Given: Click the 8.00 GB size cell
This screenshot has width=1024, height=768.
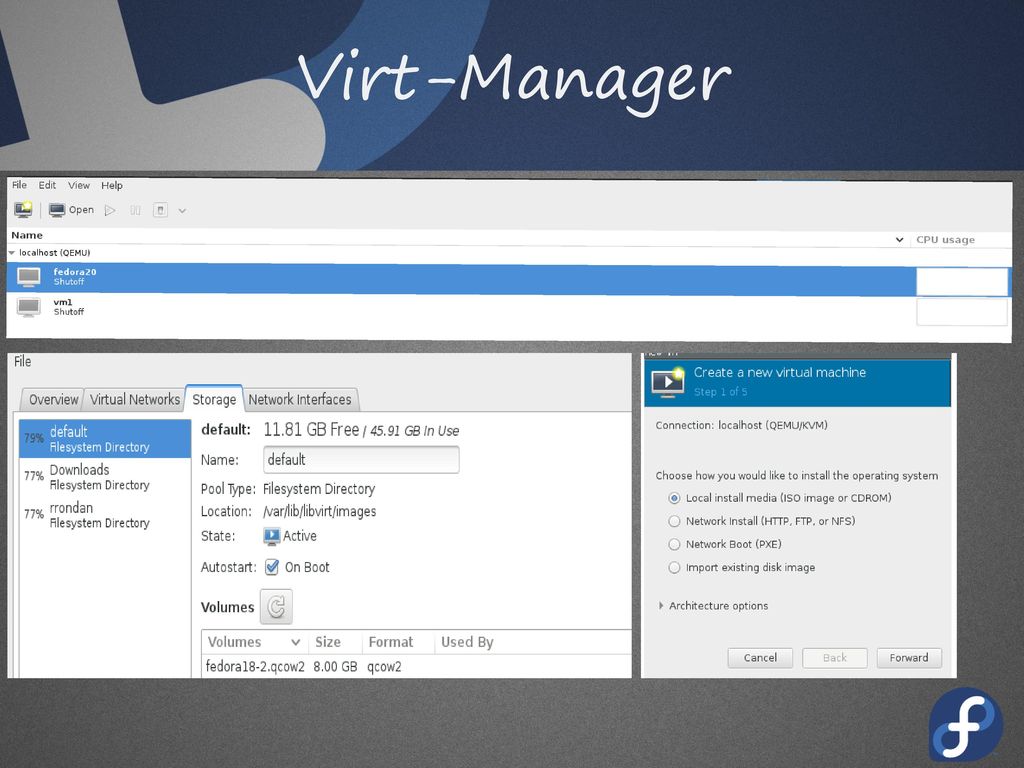Looking at the screenshot, I should (335, 667).
